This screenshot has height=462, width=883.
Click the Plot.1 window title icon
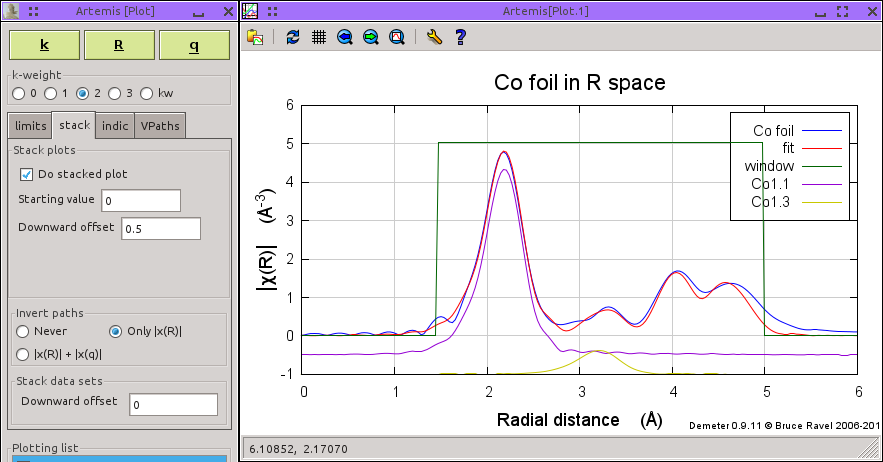[250, 11]
